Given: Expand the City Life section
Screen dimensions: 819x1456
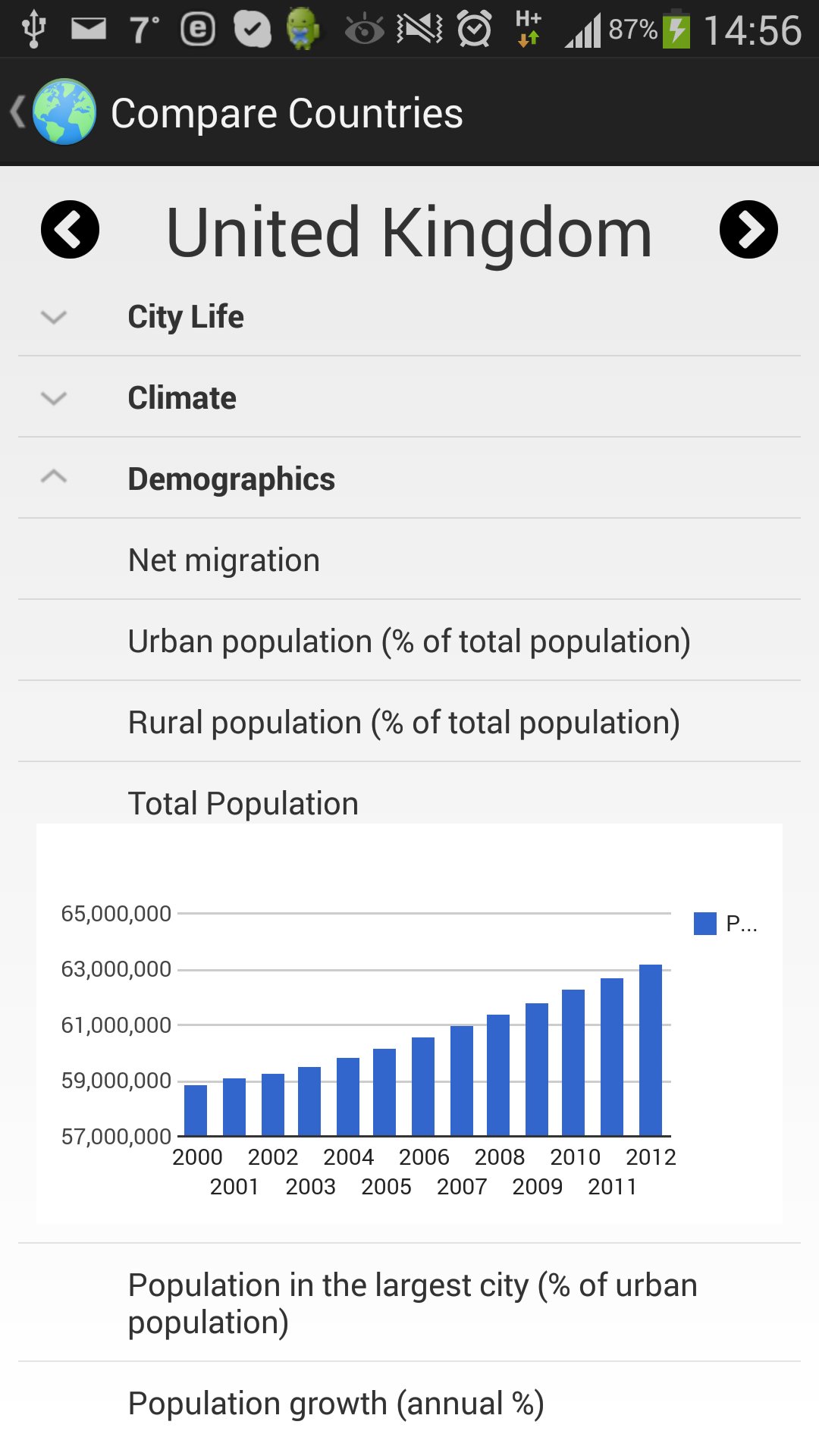Looking at the screenshot, I should [x=409, y=316].
